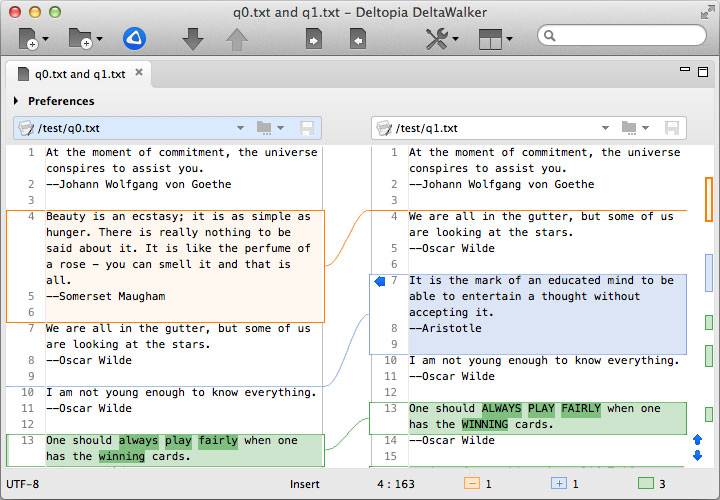Click the '--Somerset Maugham' line in the left pane
The height and width of the screenshot is (500, 720).
[x=106, y=296]
